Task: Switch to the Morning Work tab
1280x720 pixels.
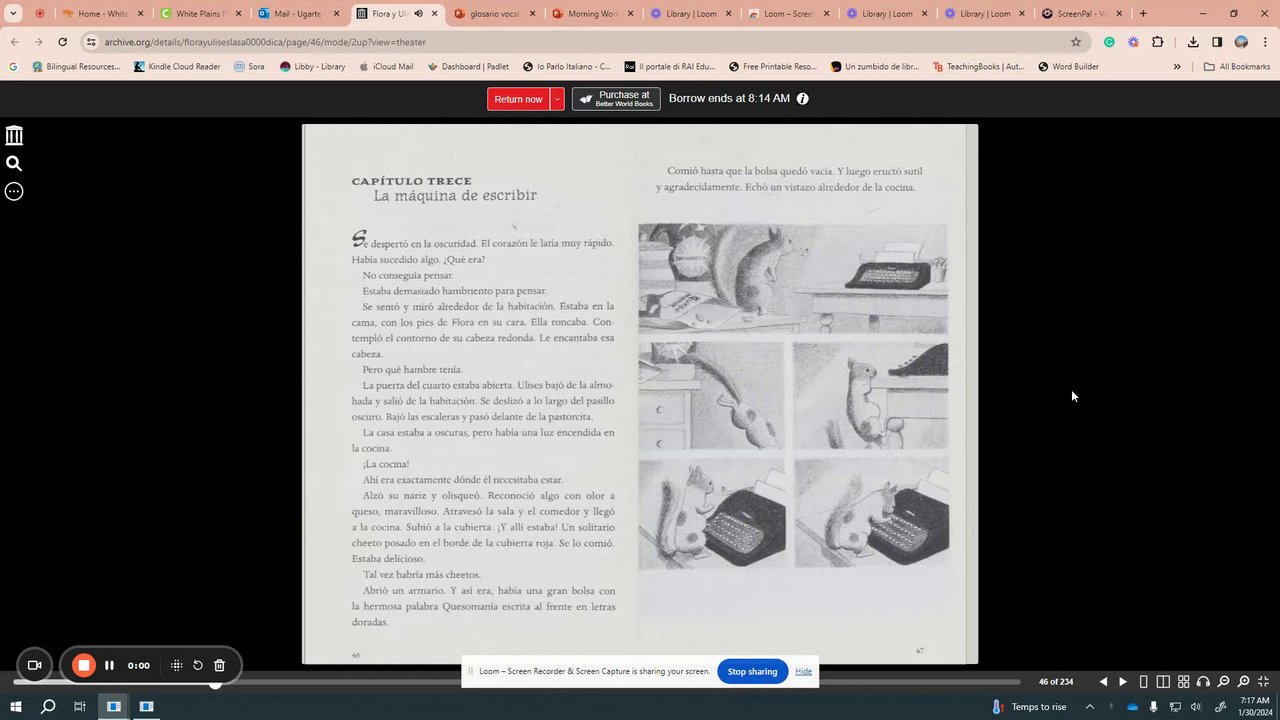Action: click(x=591, y=14)
